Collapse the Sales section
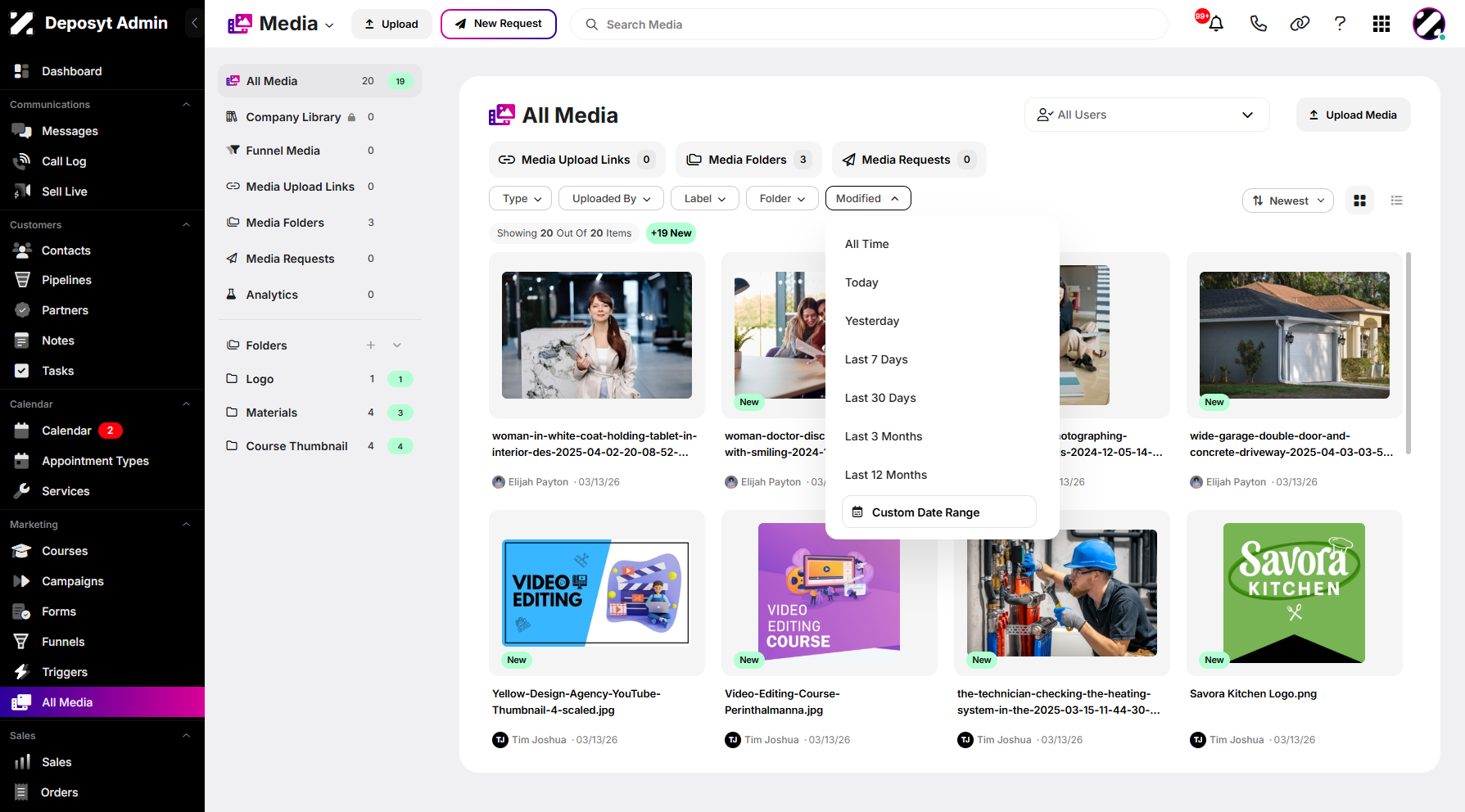Viewport: 1465px width, 812px height. [186, 736]
